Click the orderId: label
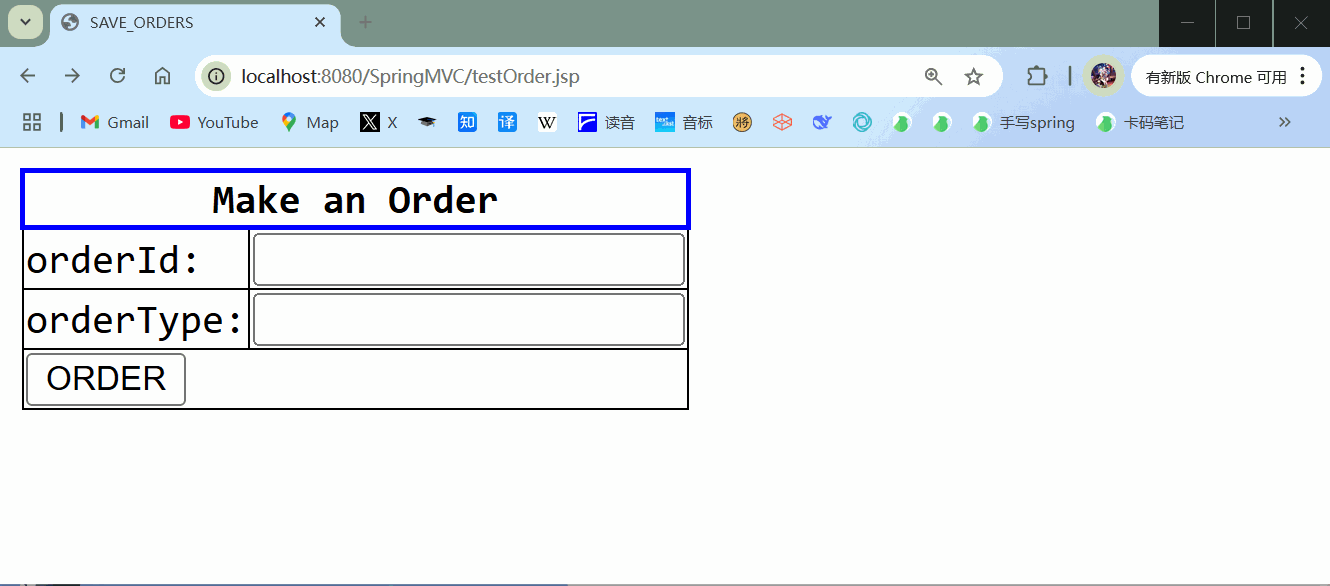Screen dimensions: 1330x586 (x=113, y=260)
